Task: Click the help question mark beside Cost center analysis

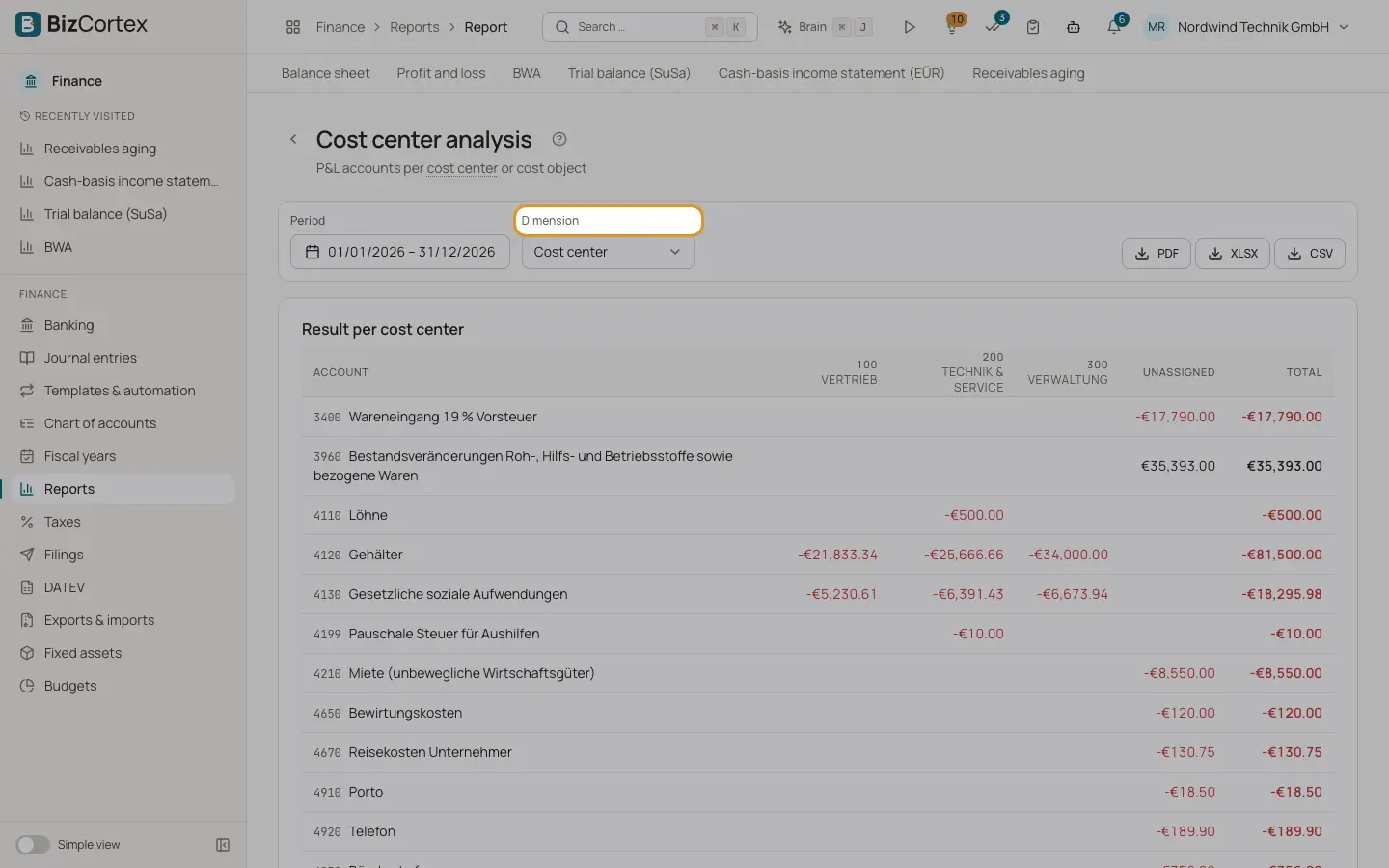Action: tap(559, 139)
